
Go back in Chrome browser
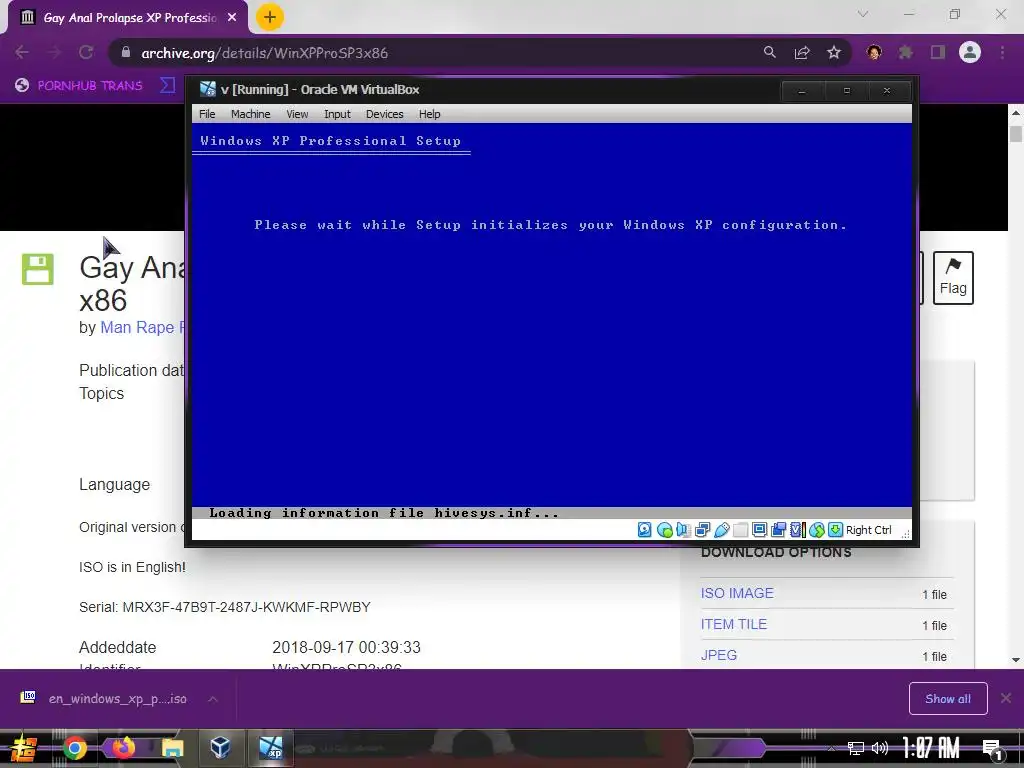point(22,52)
